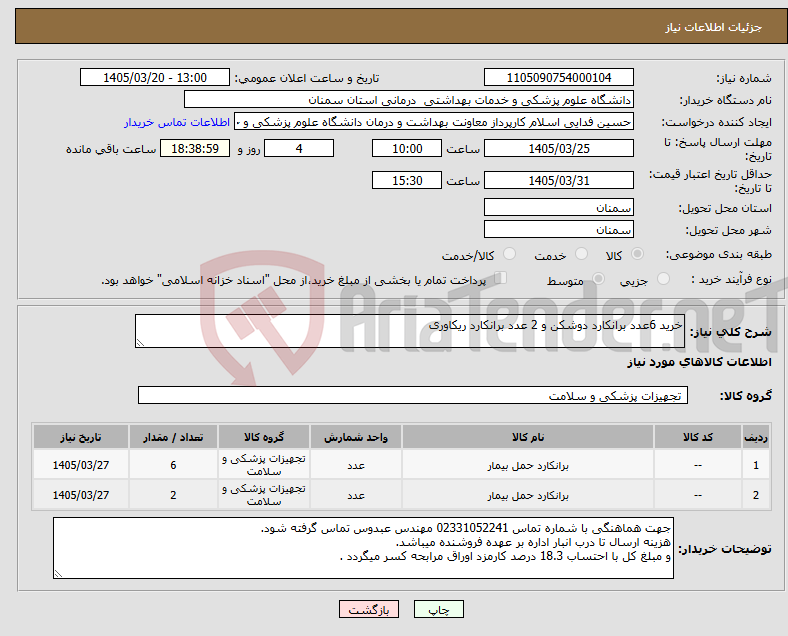
Task: Select the خدمت radio button
Action: [581, 254]
